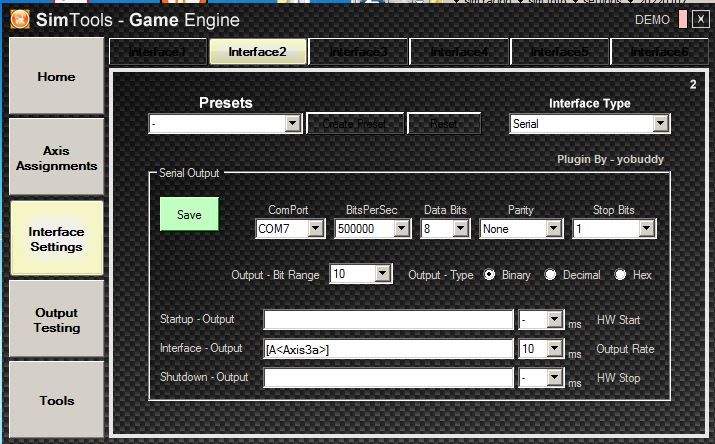
Task: Switch to Interface5 tab
Action: point(560,52)
